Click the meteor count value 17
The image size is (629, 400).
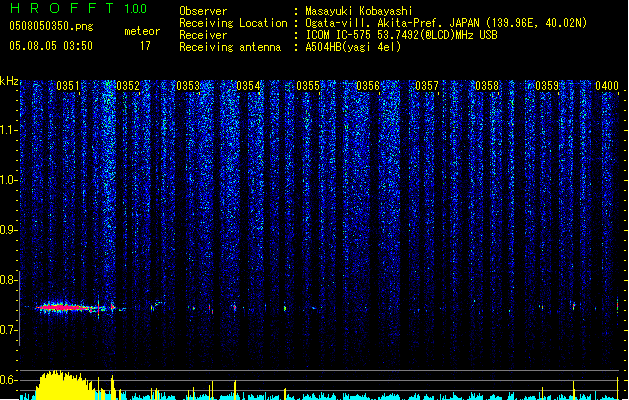click(145, 46)
